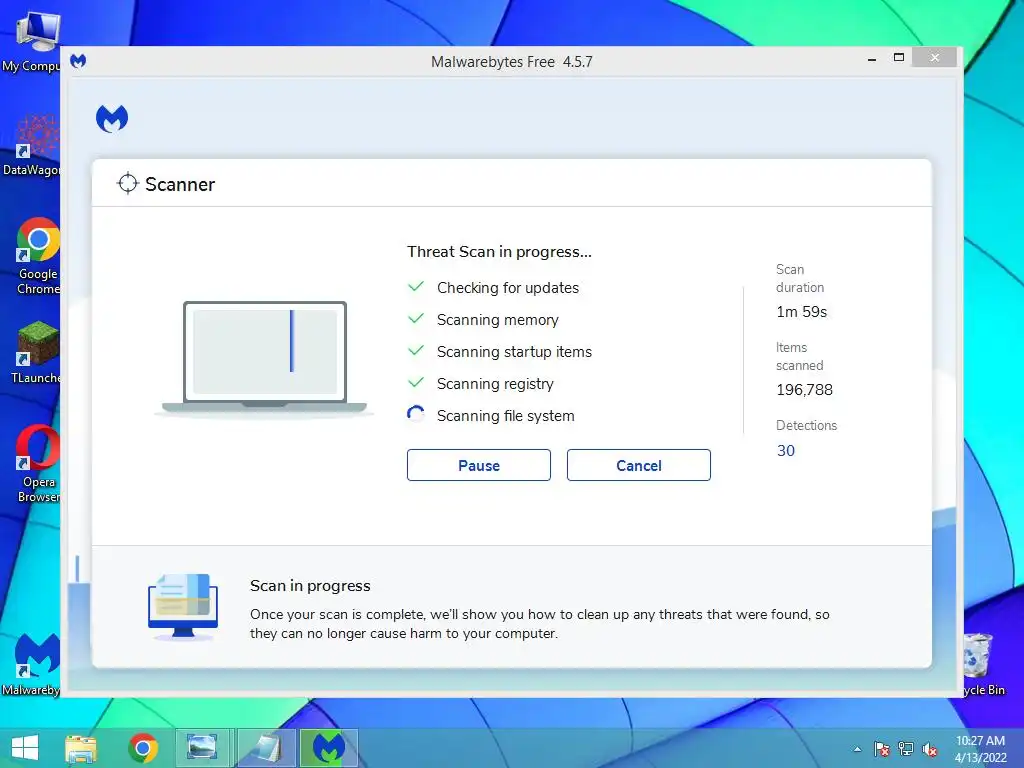
Task: Click the network status tray icon
Action: click(x=906, y=749)
